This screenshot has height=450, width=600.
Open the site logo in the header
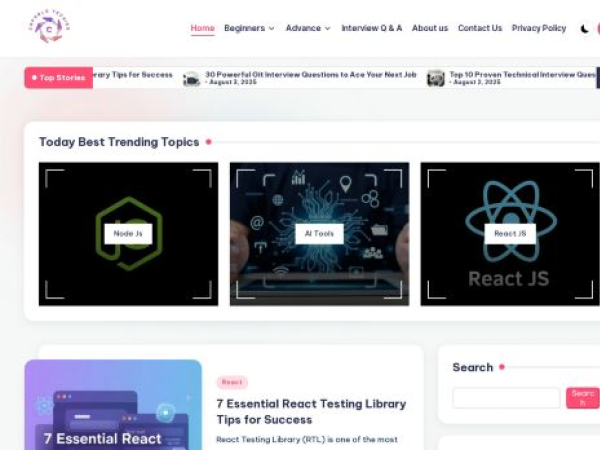(x=49, y=26)
